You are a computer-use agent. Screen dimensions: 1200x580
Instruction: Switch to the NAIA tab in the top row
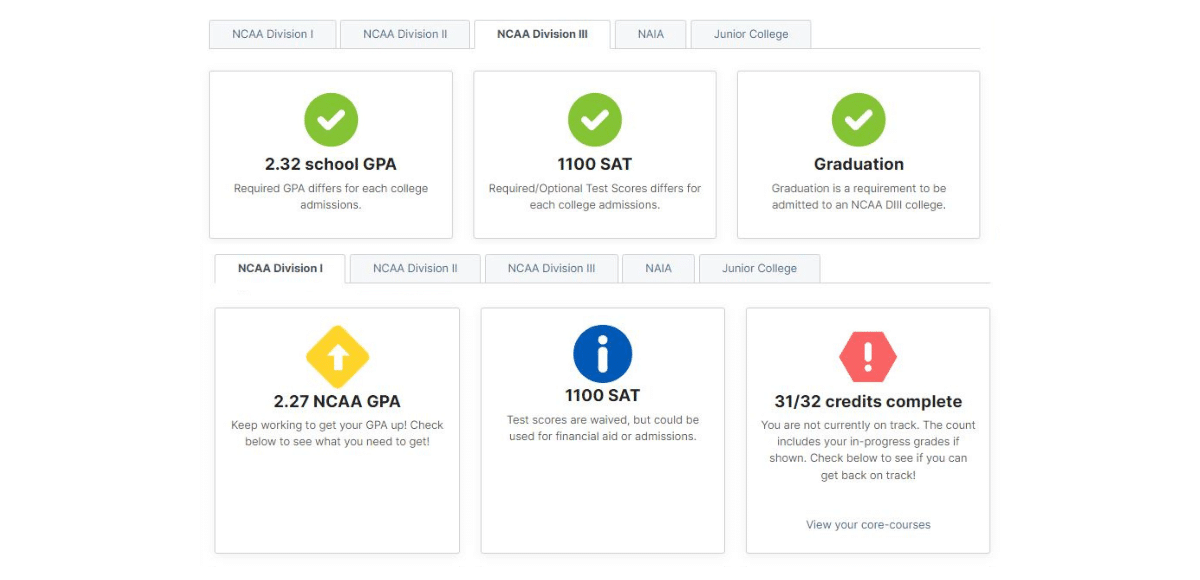[x=650, y=33]
